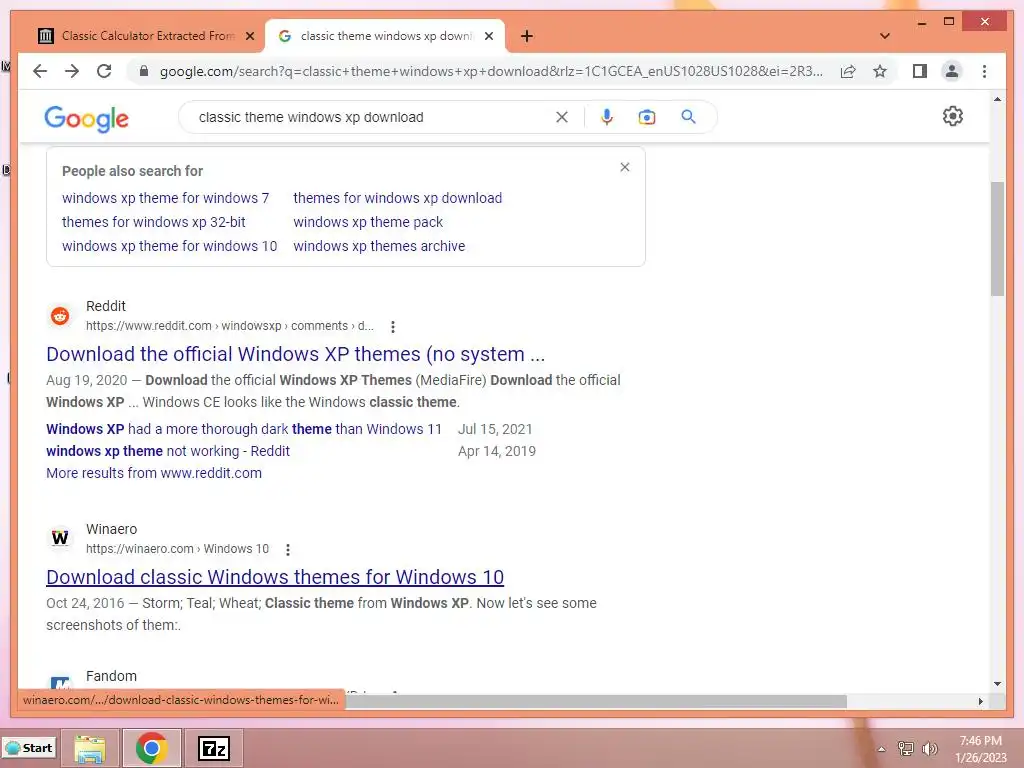Image resolution: width=1024 pixels, height=768 pixels.
Task: Click the padlock site info icon
Action: [x=144, y=71]
